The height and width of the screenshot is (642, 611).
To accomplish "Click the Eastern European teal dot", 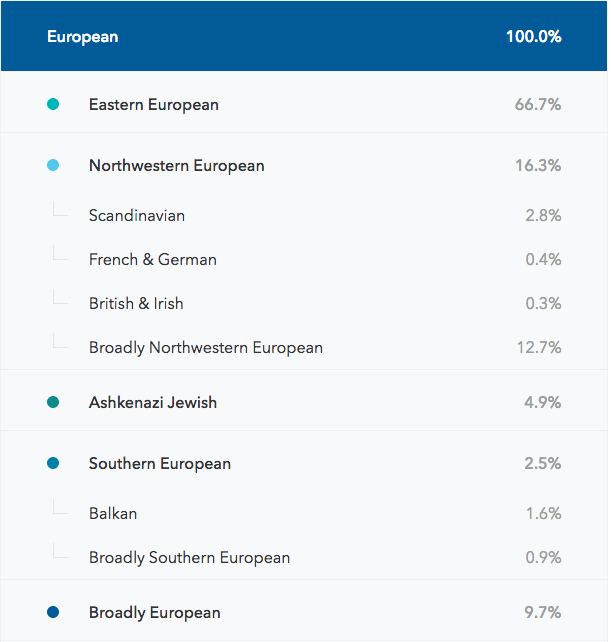I will (x=53, y=104).
